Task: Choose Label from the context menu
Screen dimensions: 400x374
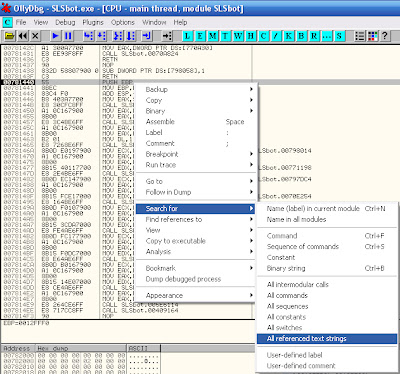Action: click(195, 132)
